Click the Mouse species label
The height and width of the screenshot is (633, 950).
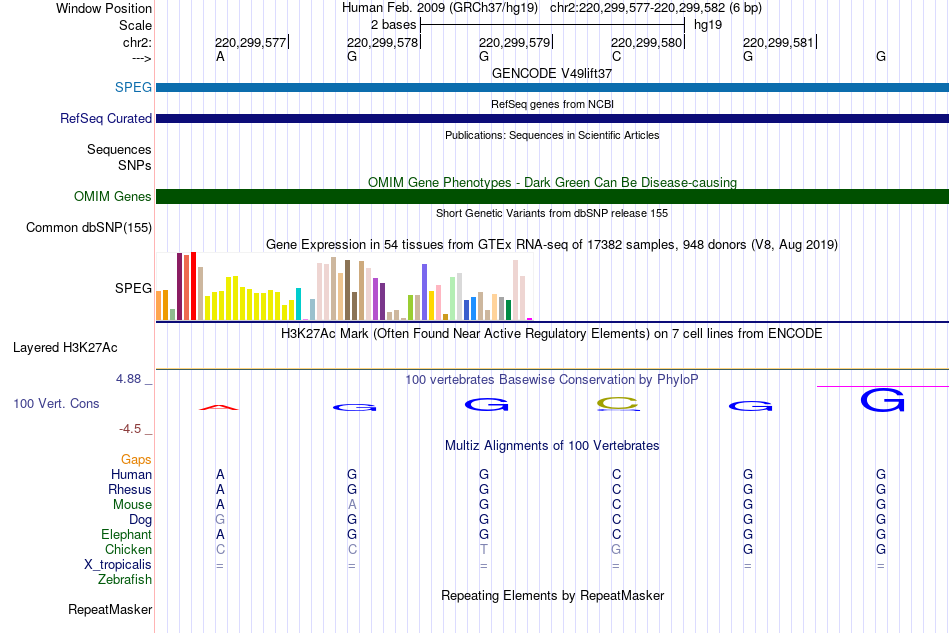pyautogui.click(x=132, y=505)
